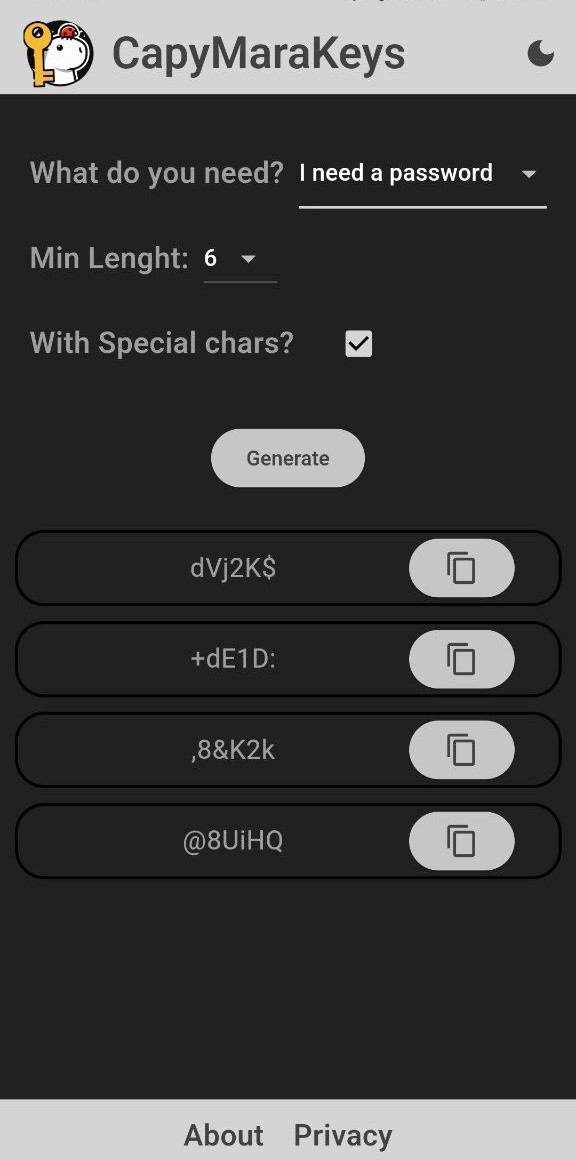The image size is (576, 1160).
Task: Click the CapyMaraKeys title text
Action: (x=259, y=53)
